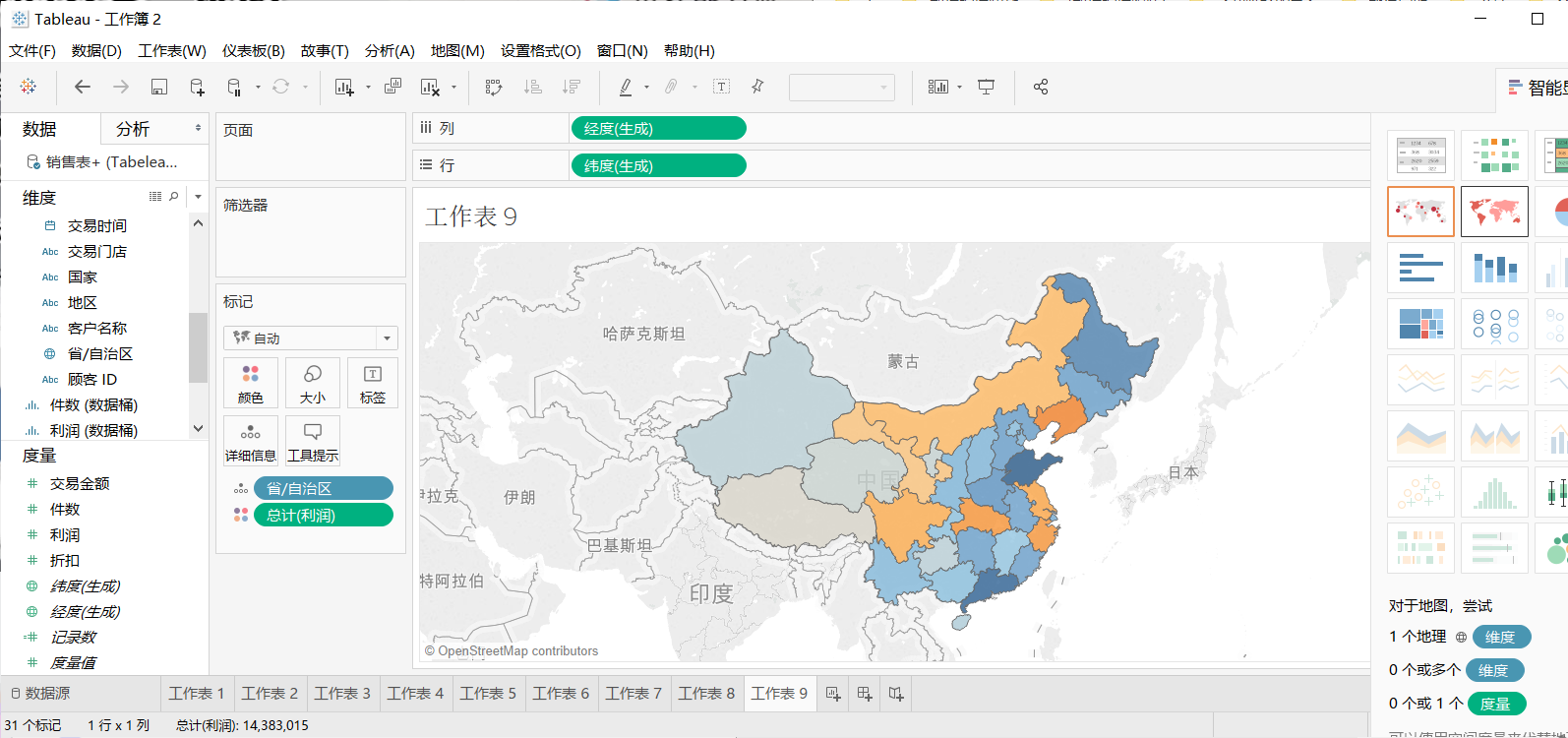This screenshot has height=738, width=1568.
Task: Click the 详细信息 marks button
Action: [x=251, y=440]
